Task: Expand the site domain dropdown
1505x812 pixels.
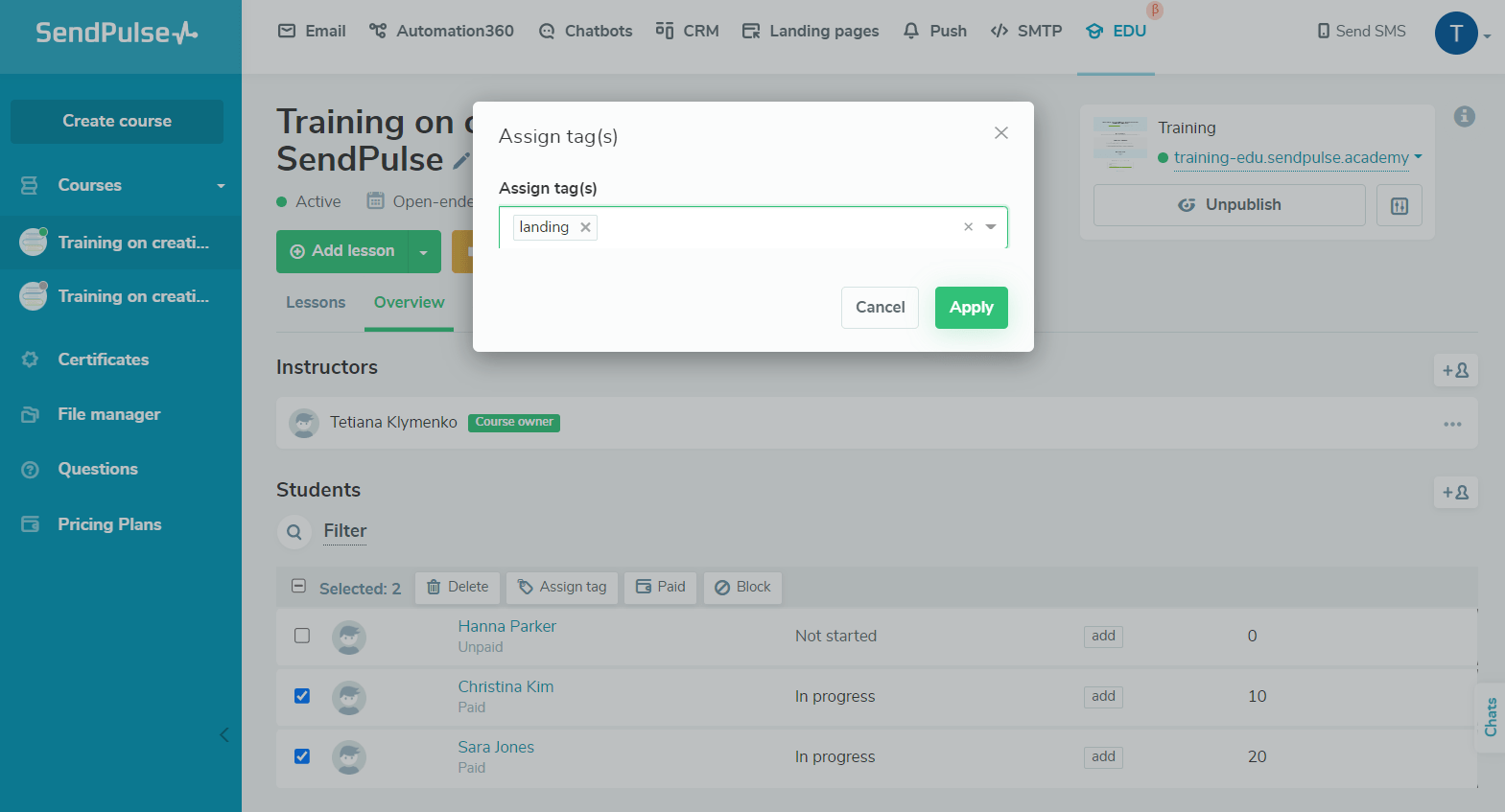Action: 1418,157
